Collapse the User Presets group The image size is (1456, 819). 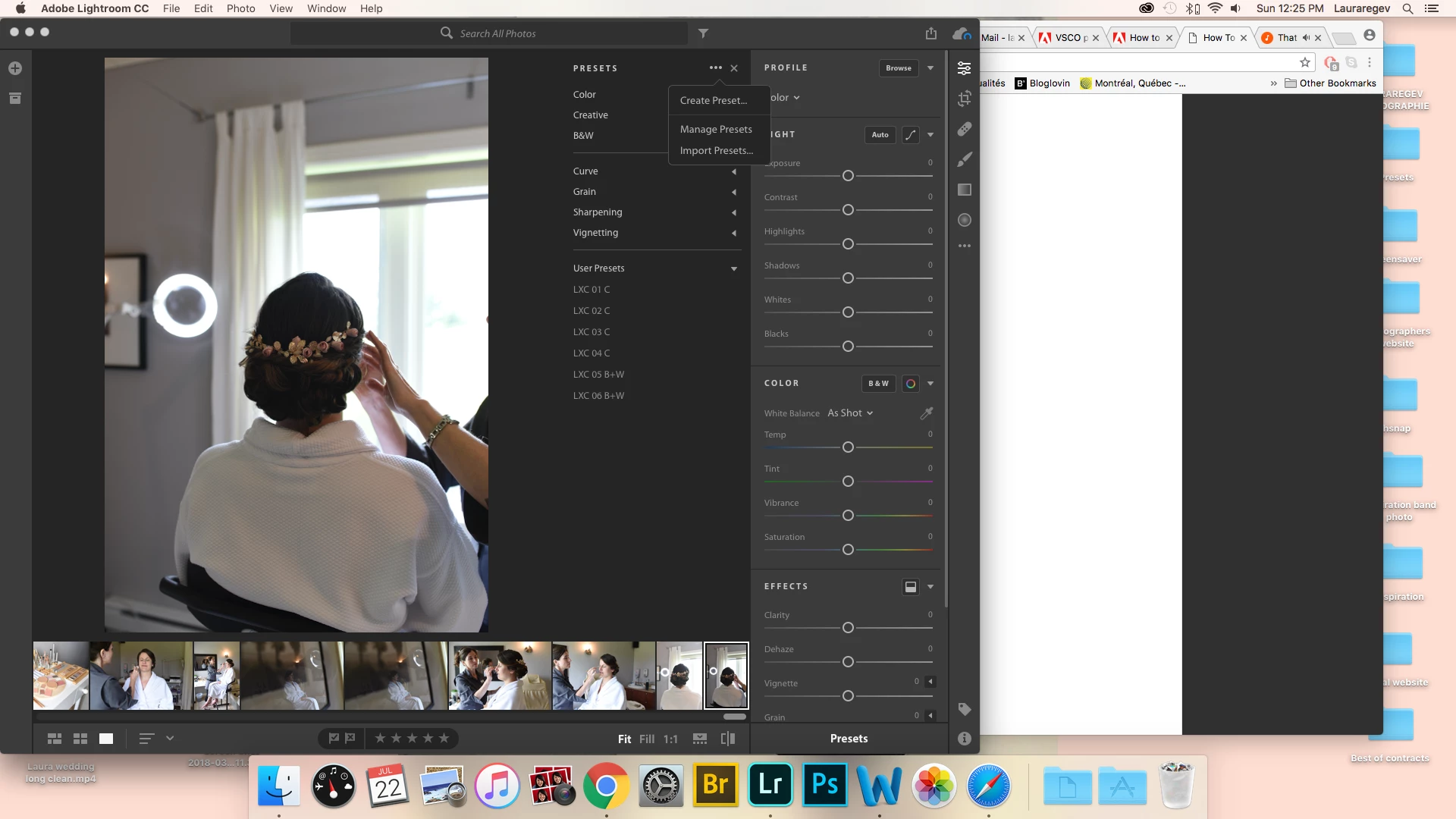coord(733,268)
